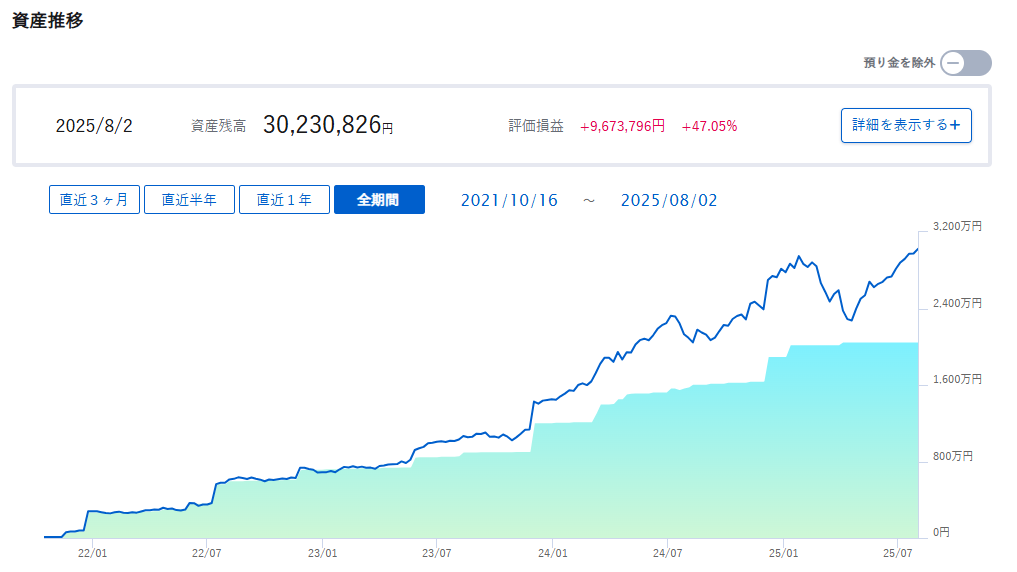
Task: Select the 全期間 period button
Action: click(x=379, y=200)
